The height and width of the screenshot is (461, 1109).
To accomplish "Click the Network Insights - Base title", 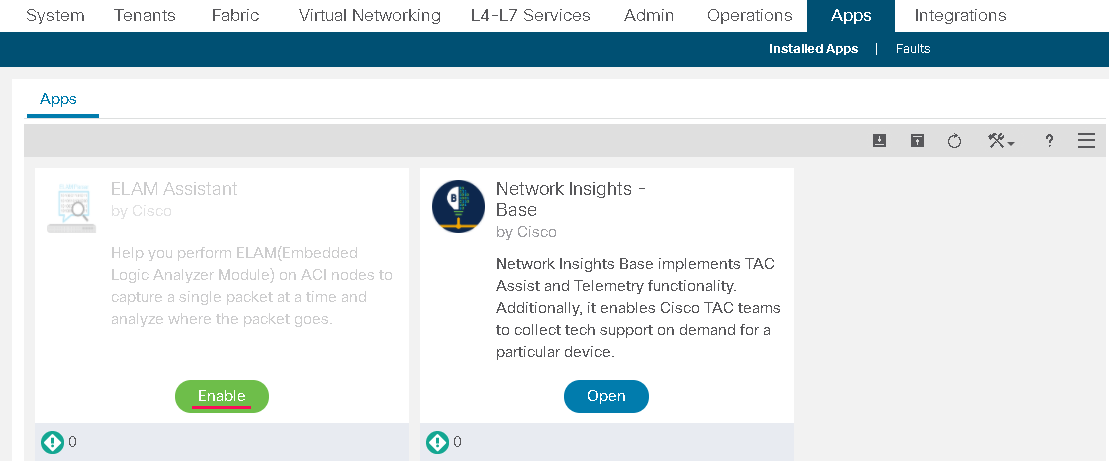I will click(571, 199).
